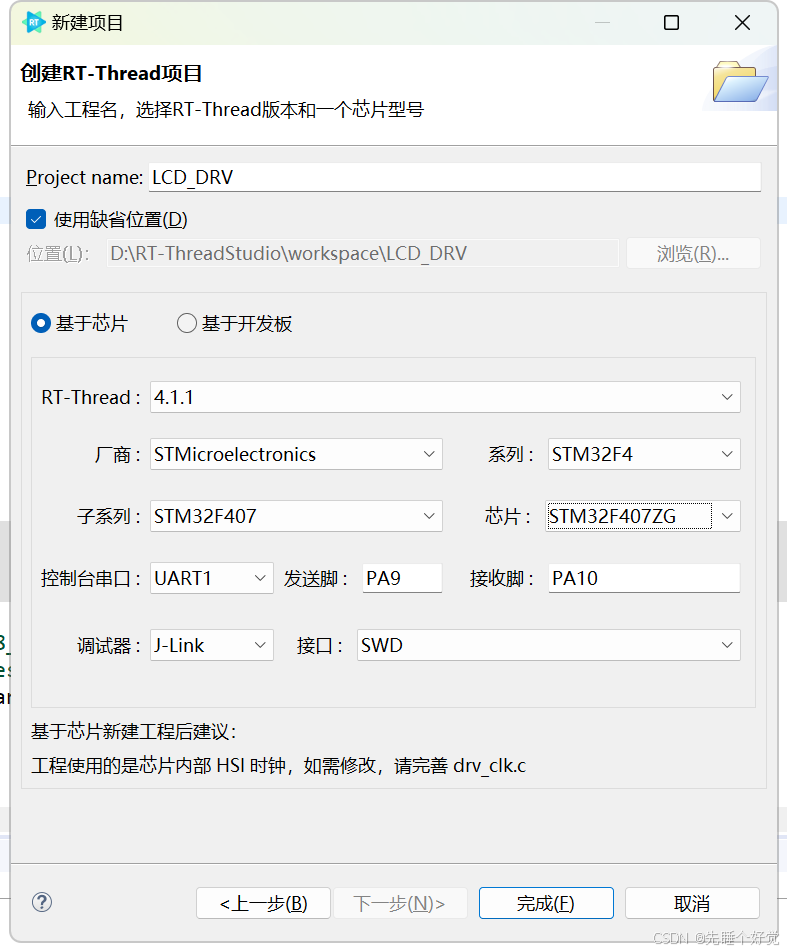
Task: Open the 厂商 STMicroelectronics dropdown
Action: [x=296, y=454]
